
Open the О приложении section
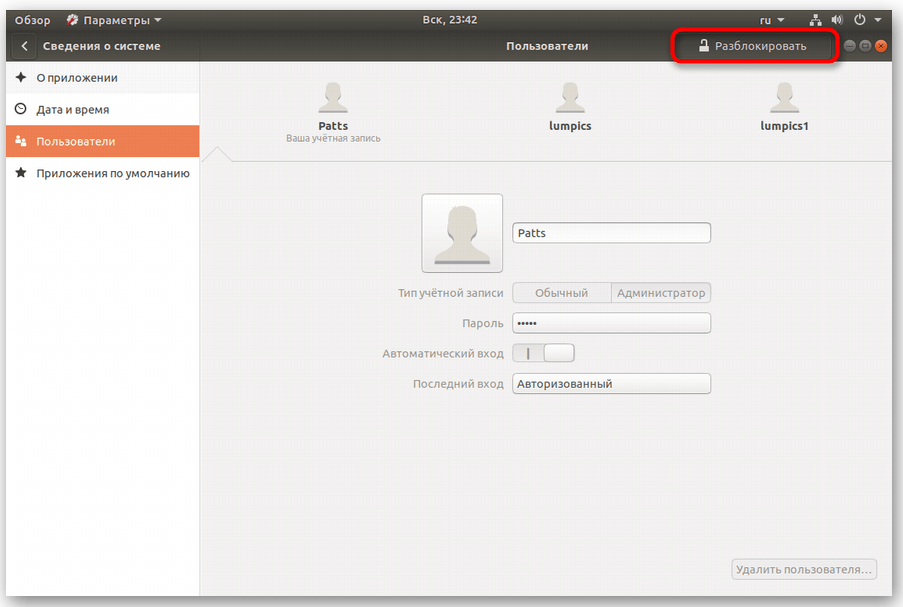tap(77, 78)
